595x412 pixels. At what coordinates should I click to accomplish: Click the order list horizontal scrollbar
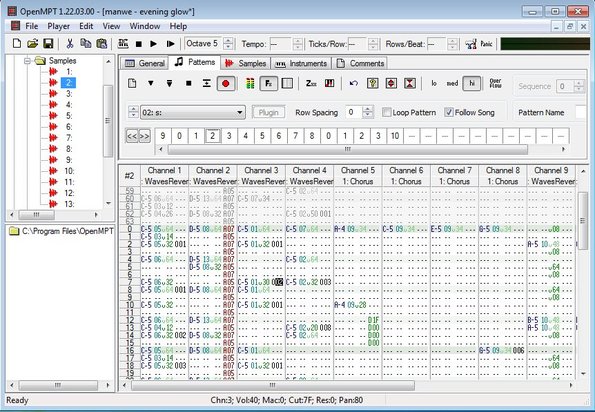click(347, 149)
